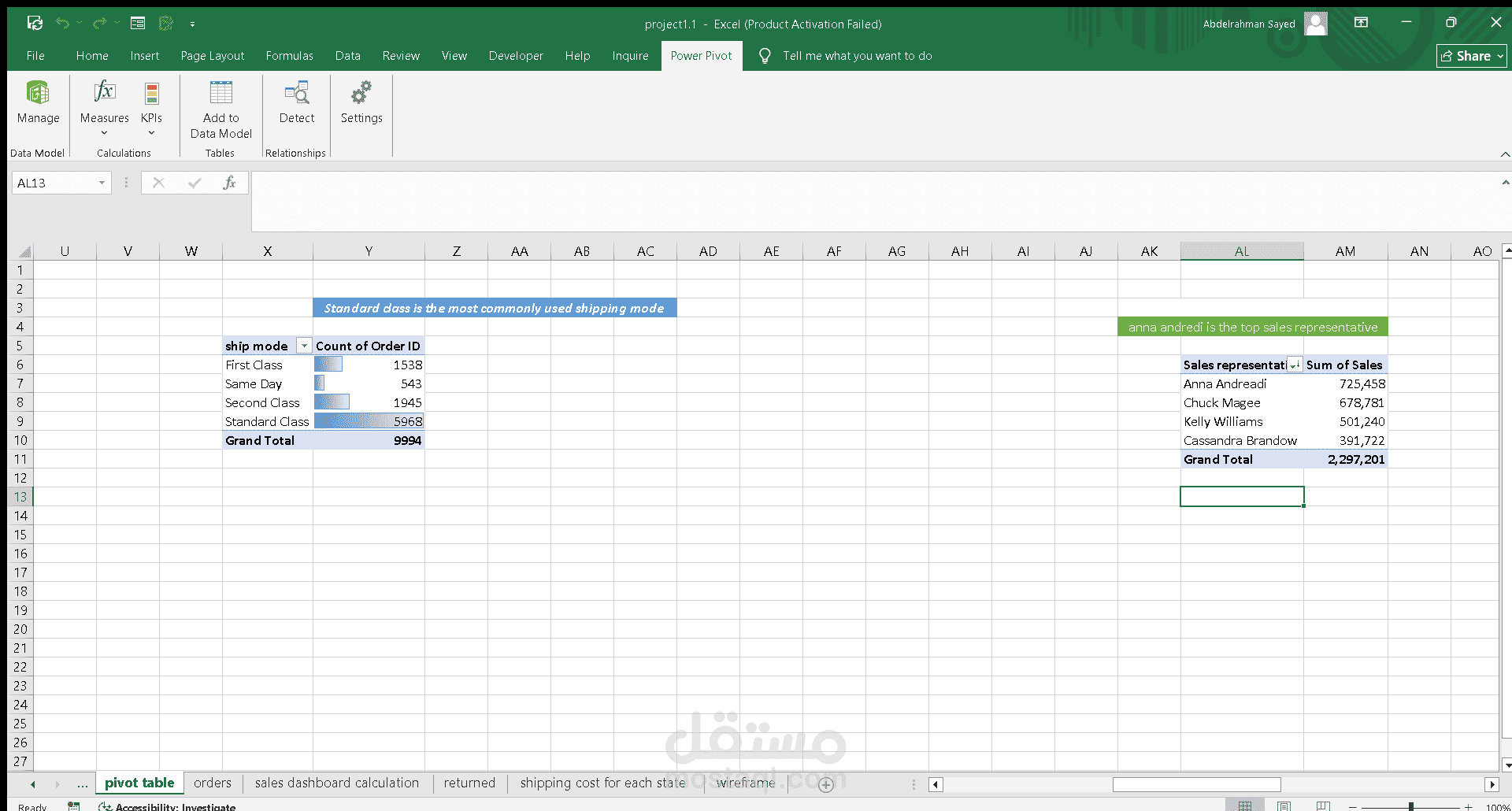1512x811 pixels.
Task: Click the Undo icon in quick access
Action: pyautogui.click(x=62, y=23)
